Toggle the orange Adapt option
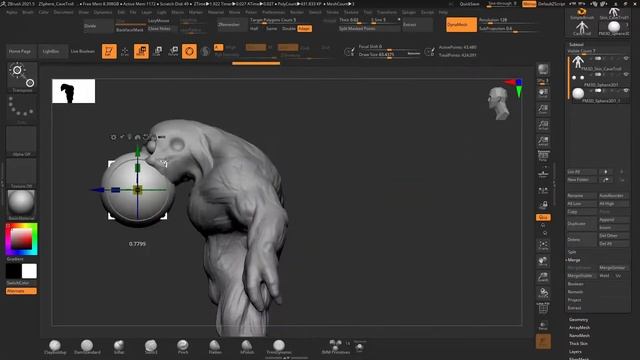The image size is (640, 360). coord(304,29)
